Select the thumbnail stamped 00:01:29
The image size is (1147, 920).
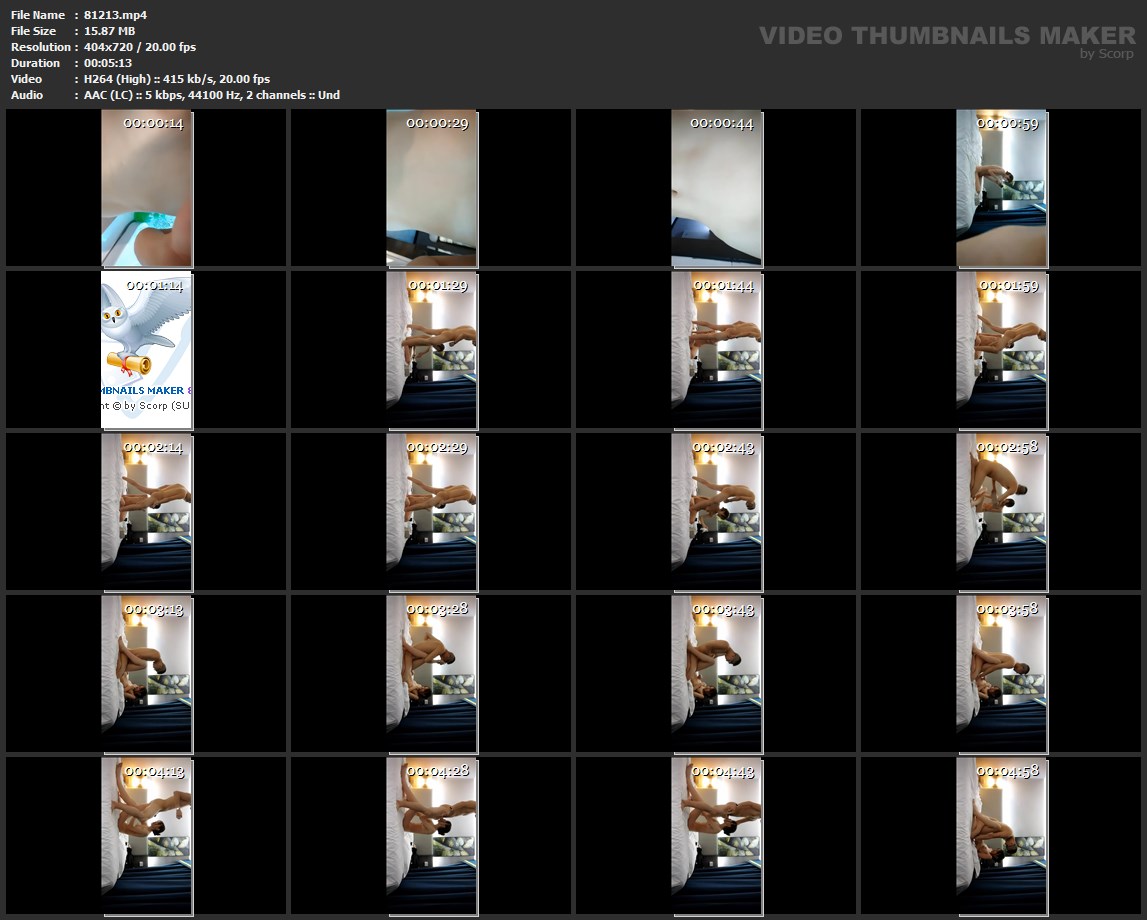[432, 350]
